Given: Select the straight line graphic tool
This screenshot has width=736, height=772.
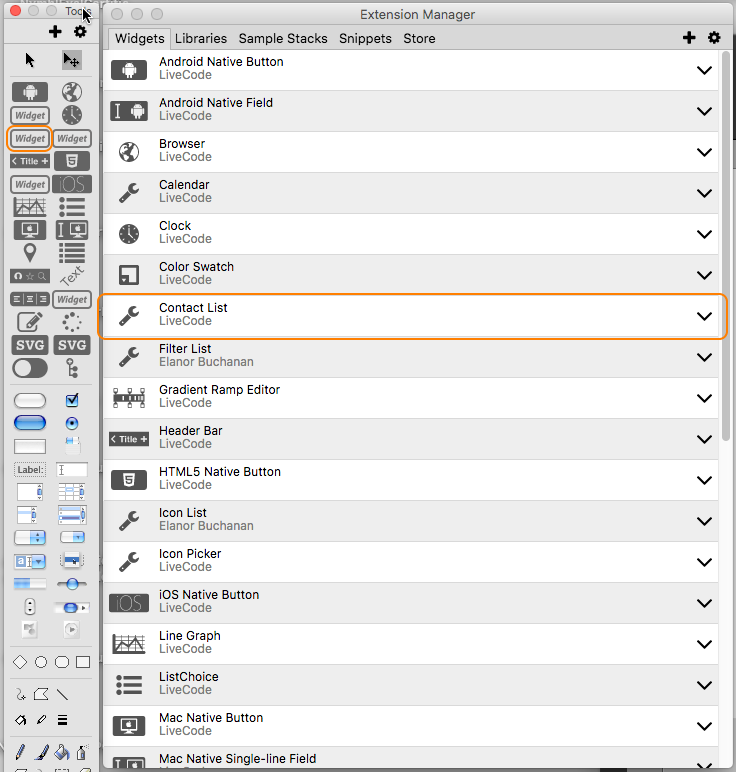Looking at the screenshot, I should (x=62, y=694).
